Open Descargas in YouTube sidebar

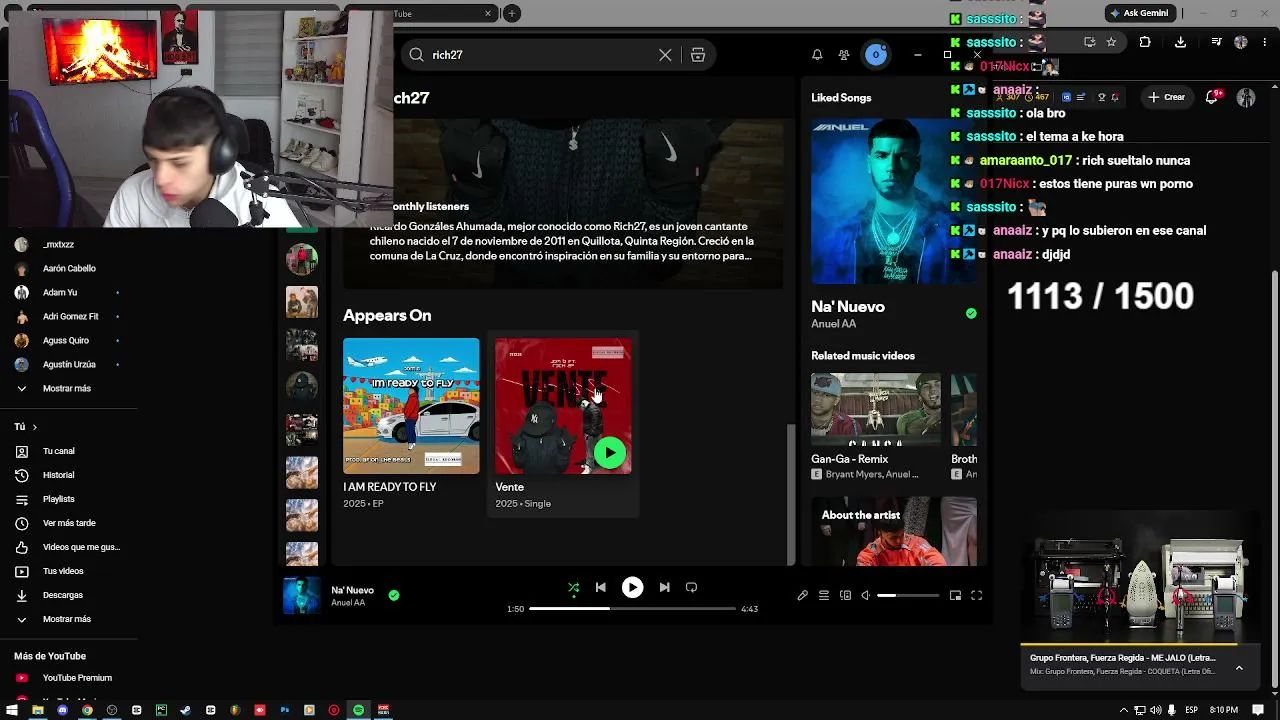pos(63,595)
